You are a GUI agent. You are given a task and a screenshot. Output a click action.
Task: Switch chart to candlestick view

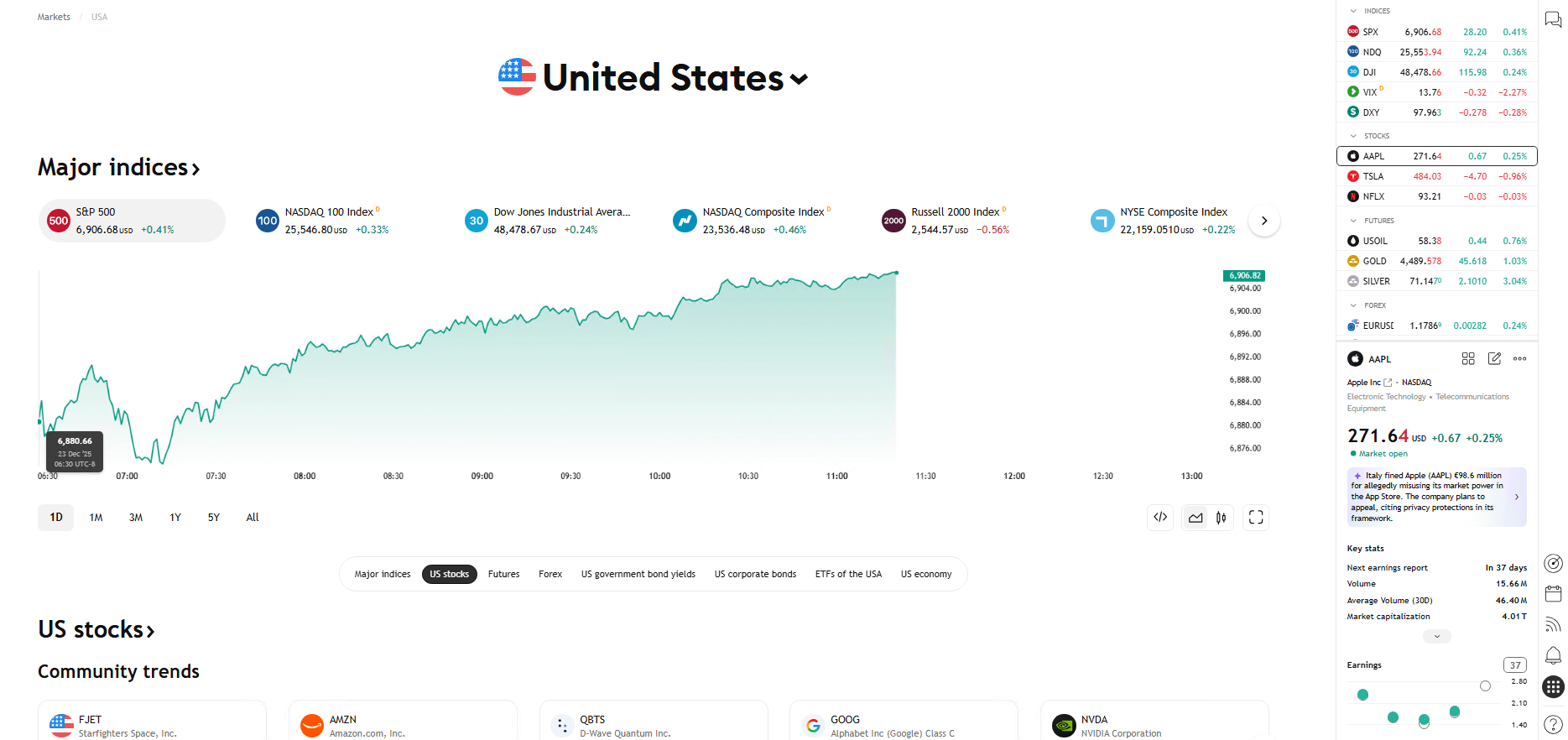[1222, 518]
